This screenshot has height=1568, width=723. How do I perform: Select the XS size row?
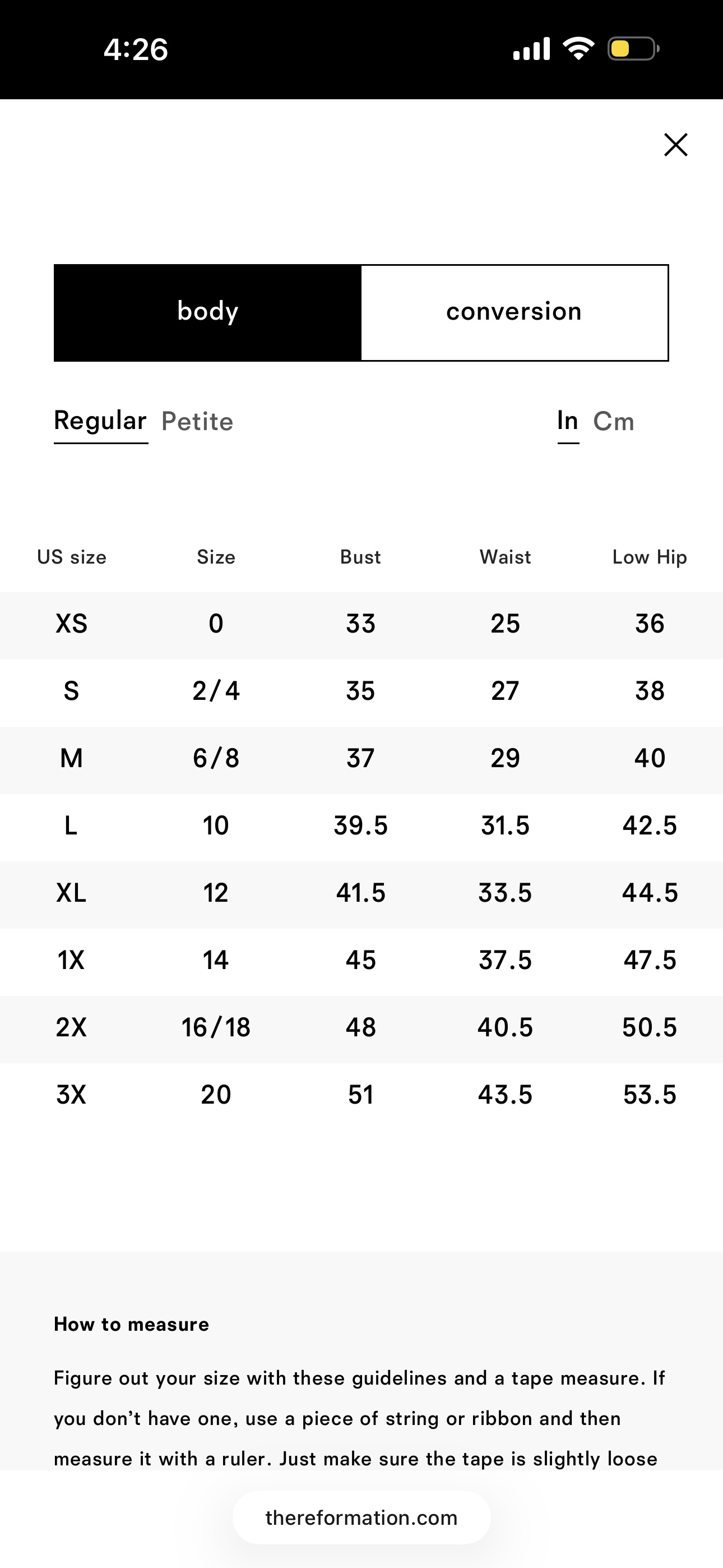point(361,625)
